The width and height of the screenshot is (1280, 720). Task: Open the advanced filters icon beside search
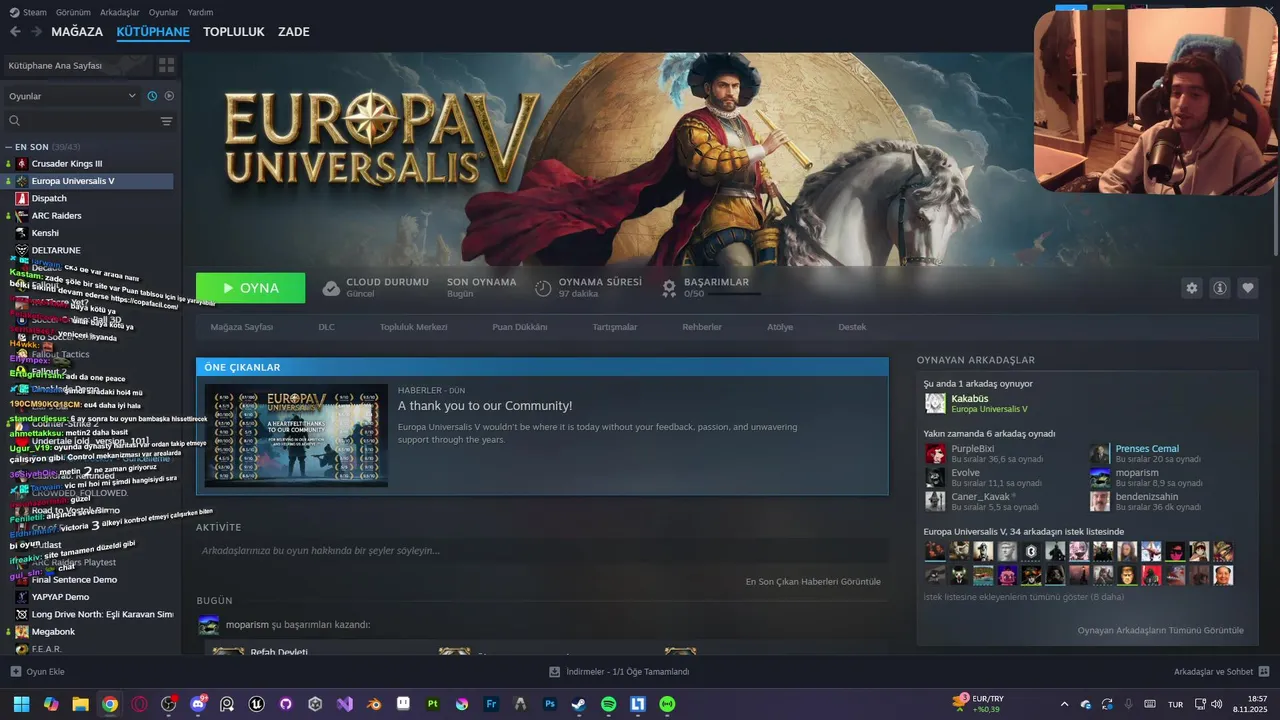click(166, 121)
